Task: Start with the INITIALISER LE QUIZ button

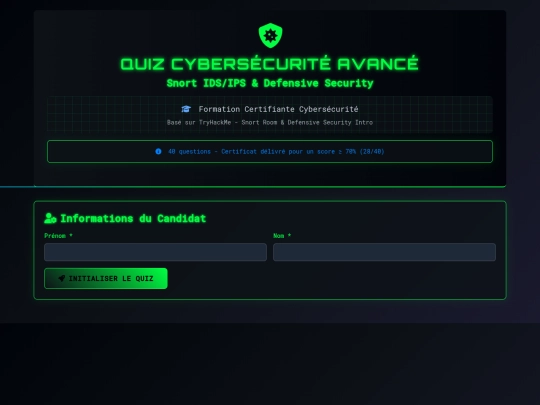Action: [106, 278]
